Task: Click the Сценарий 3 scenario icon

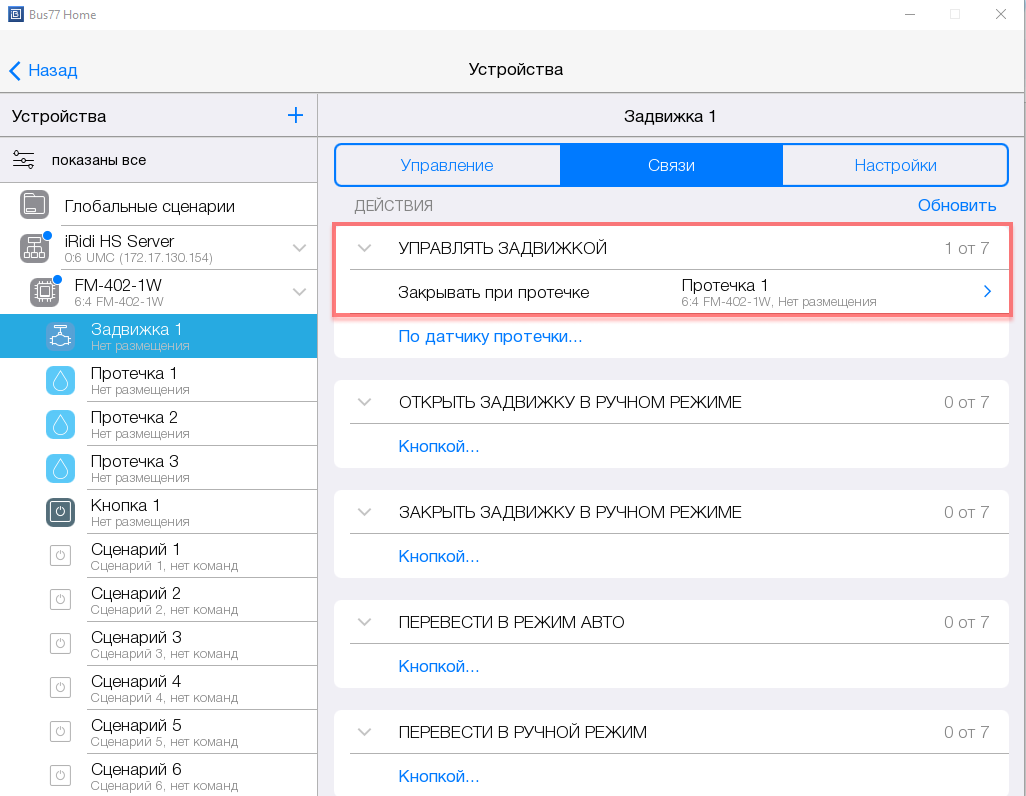Action: coord(60,645)
